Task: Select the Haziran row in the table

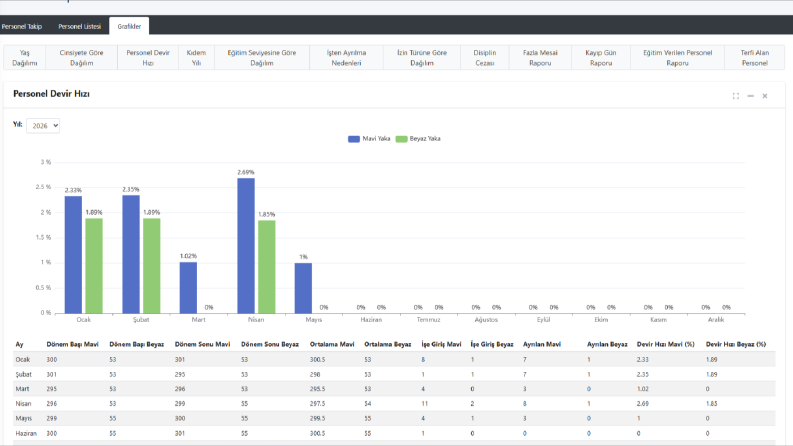Action: (394, 433)
